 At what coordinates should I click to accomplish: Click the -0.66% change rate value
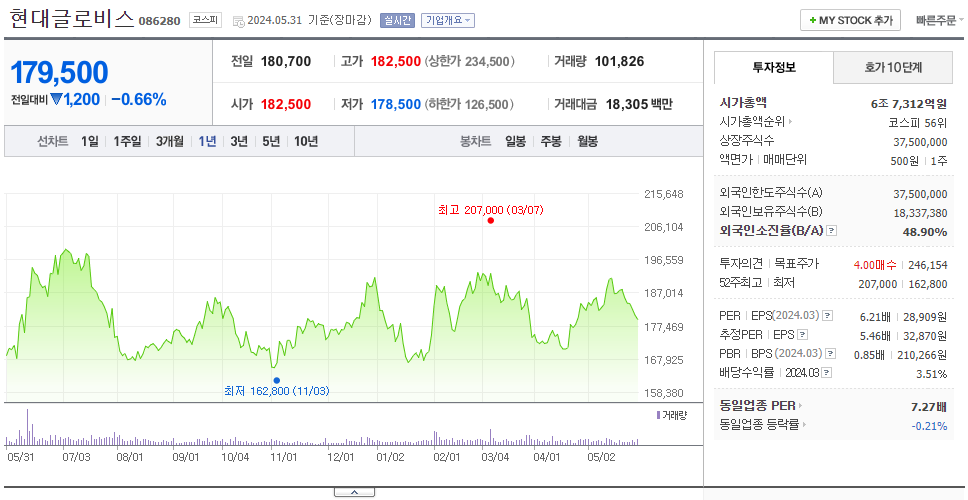[x=139, y=99]
